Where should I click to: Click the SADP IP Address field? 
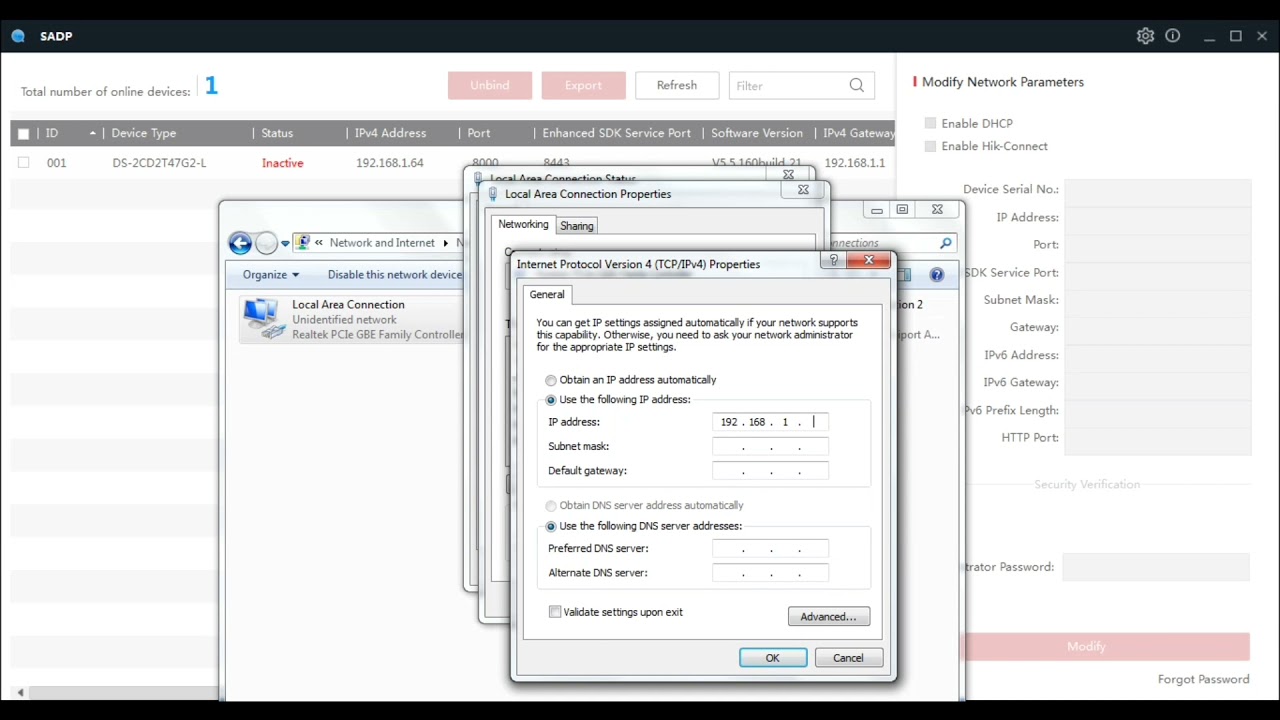coord(1157,217)
